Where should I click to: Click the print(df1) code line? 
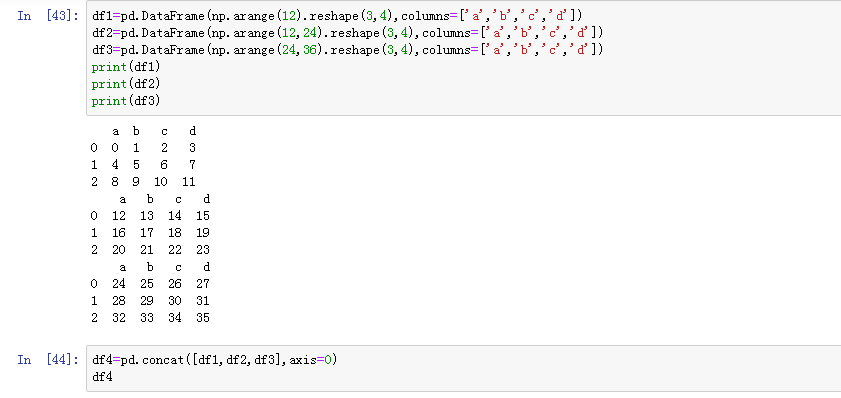pyautogui.click(x=126, y=67)
